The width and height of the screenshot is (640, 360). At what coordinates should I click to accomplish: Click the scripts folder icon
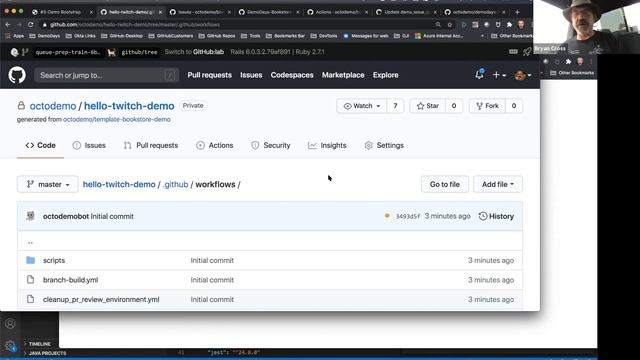tap(30, 260)
